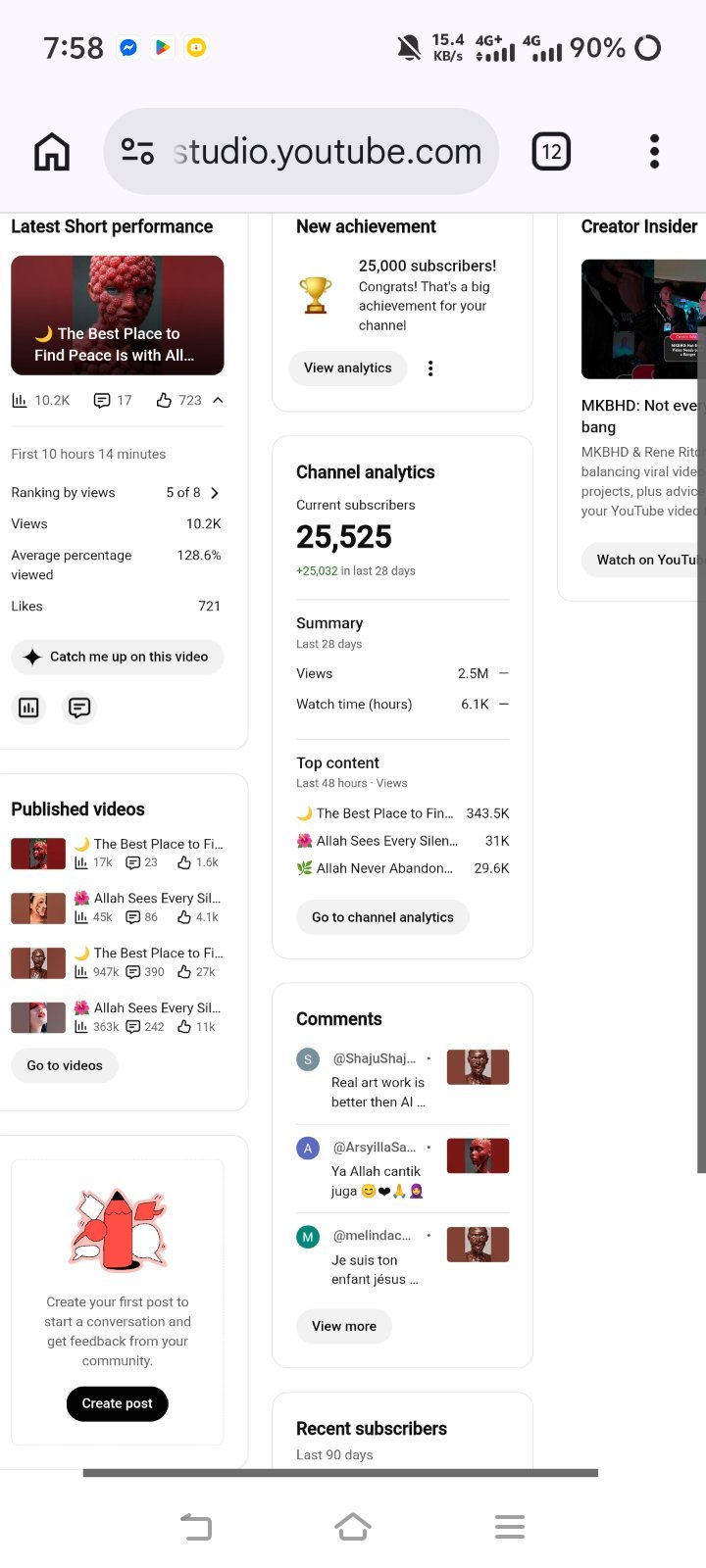The width and height of the screenshot is (706, 1568).
Task: Open the tab switcher showing 12 tabs
Action: pyautogui.click(x=551, y=152)
